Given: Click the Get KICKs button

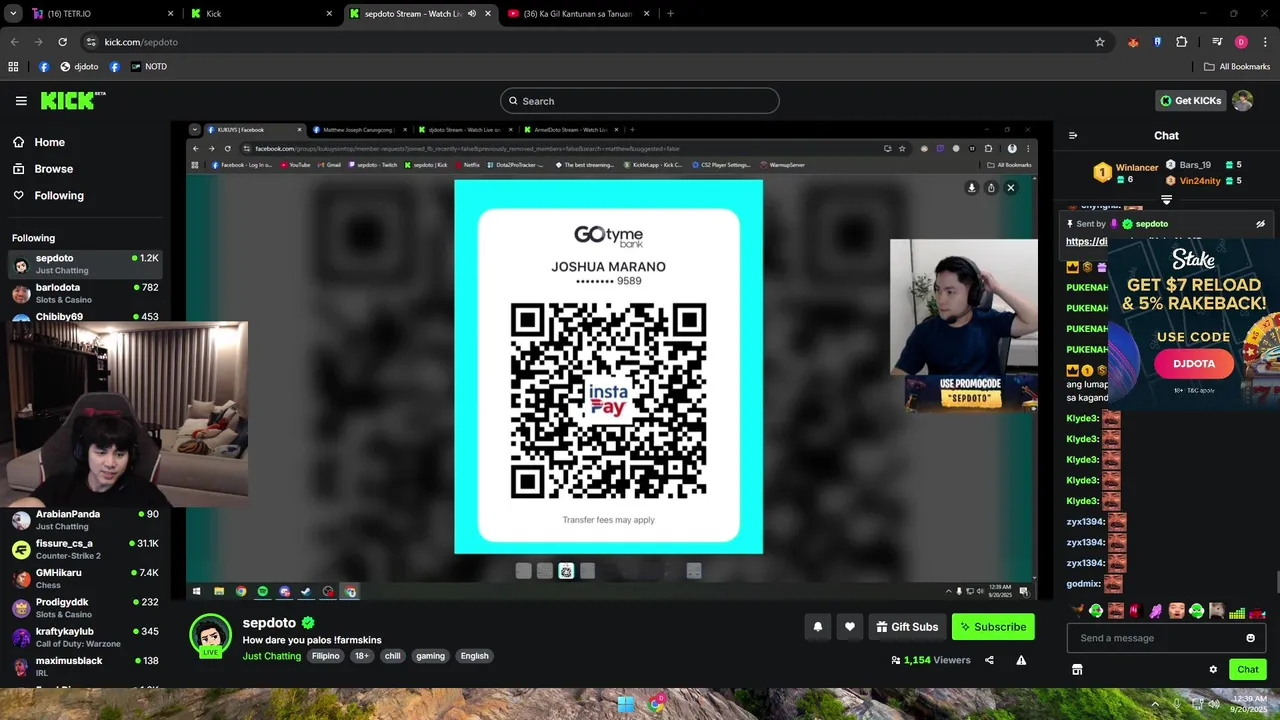Looking at the screenshot, I should [x=1190, y=101].
